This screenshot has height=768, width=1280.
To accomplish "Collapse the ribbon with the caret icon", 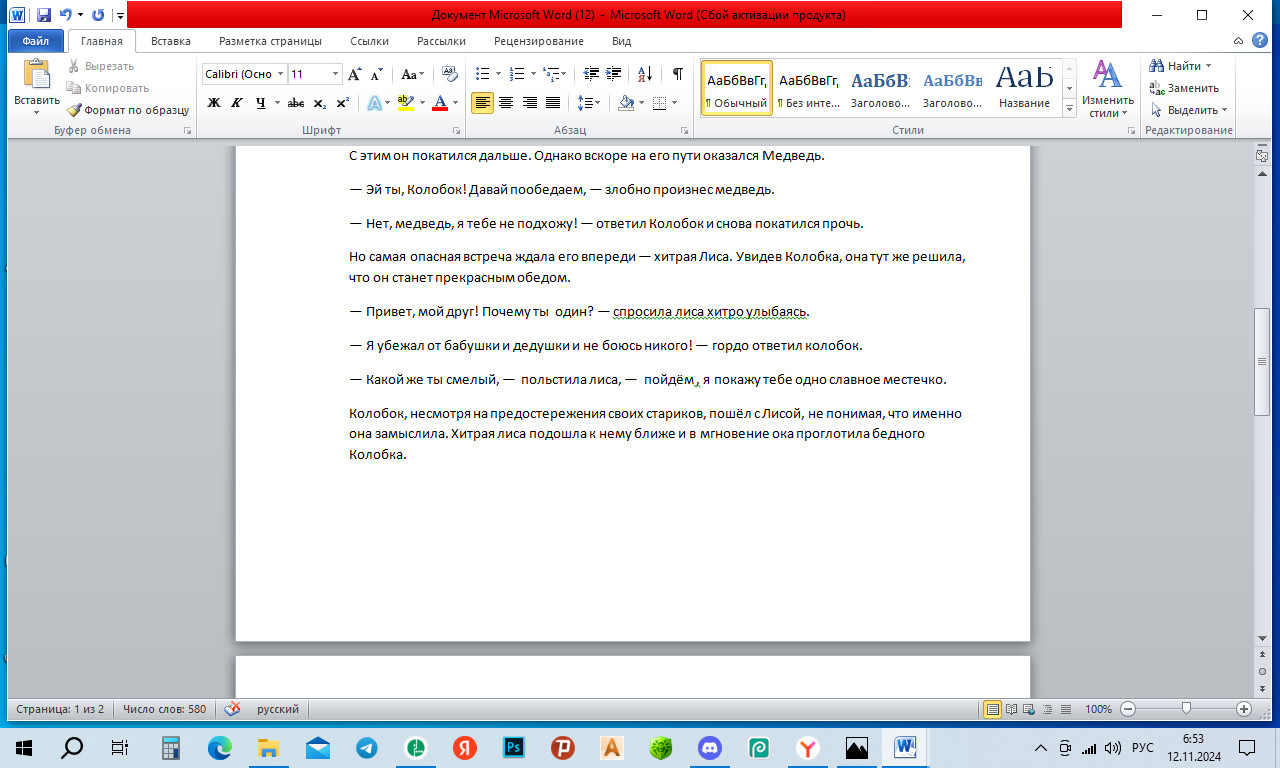I will point(1238,41).
